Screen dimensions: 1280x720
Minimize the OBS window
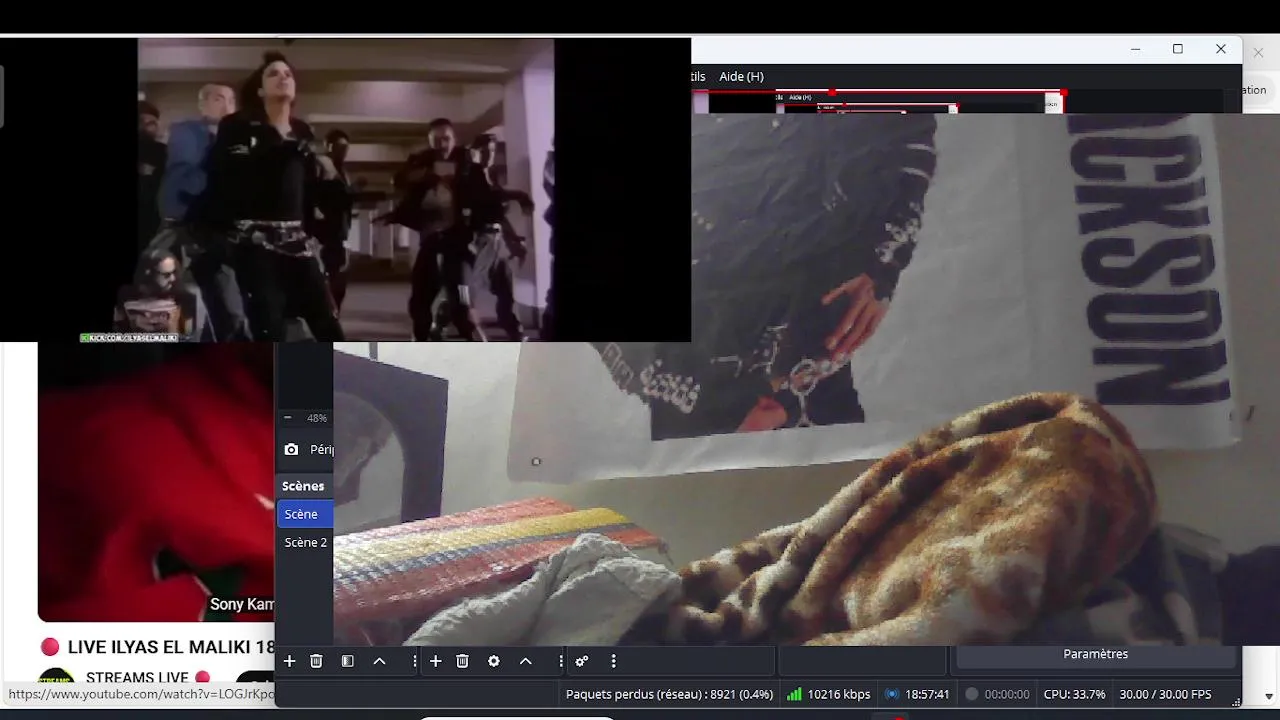(x=1135, y=49)
